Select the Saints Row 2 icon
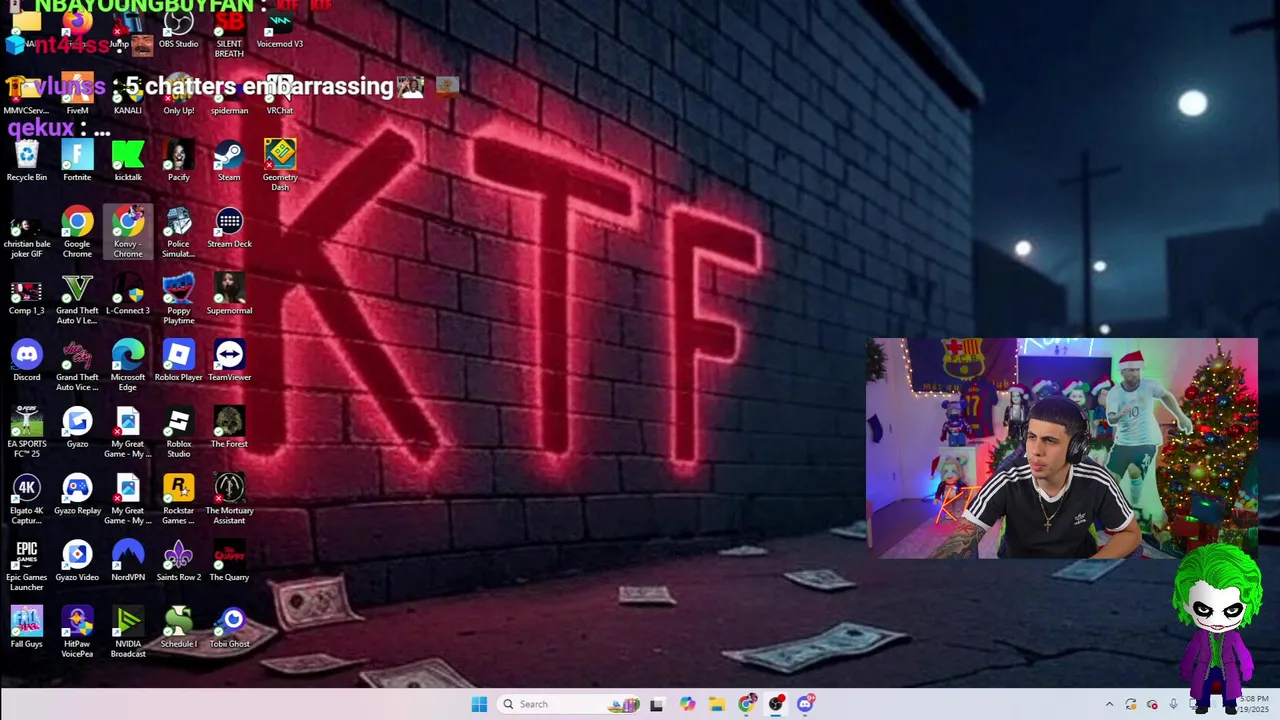Viewport: 1280px width, 720px height. pyautogui.click(x=178, y=561)
